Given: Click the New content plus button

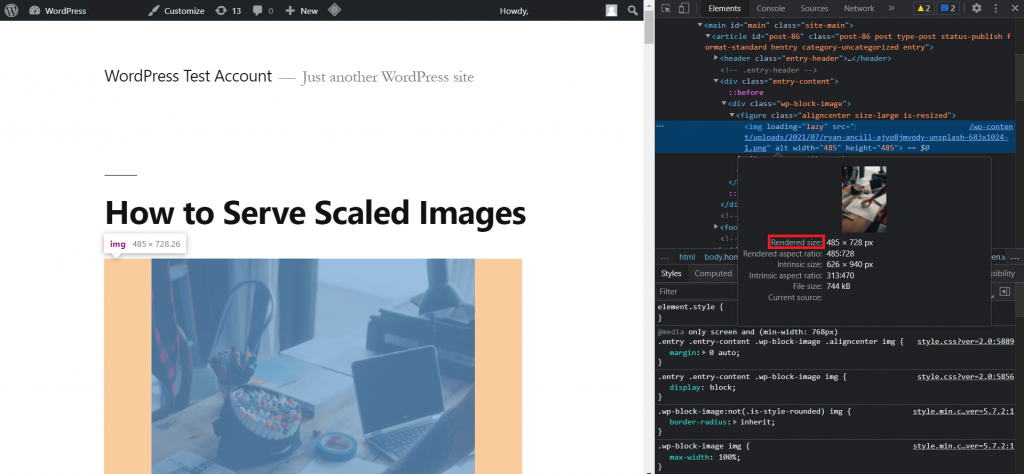Looking at the screenshot, I should click(301, 10).
